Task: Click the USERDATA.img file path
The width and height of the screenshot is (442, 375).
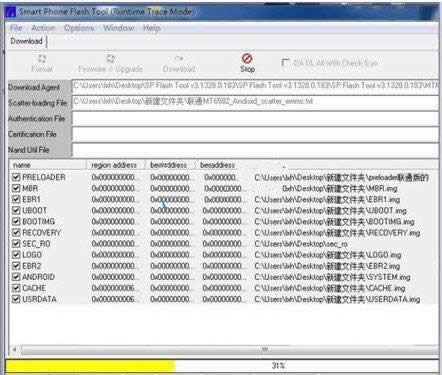Action: point(337,299)
